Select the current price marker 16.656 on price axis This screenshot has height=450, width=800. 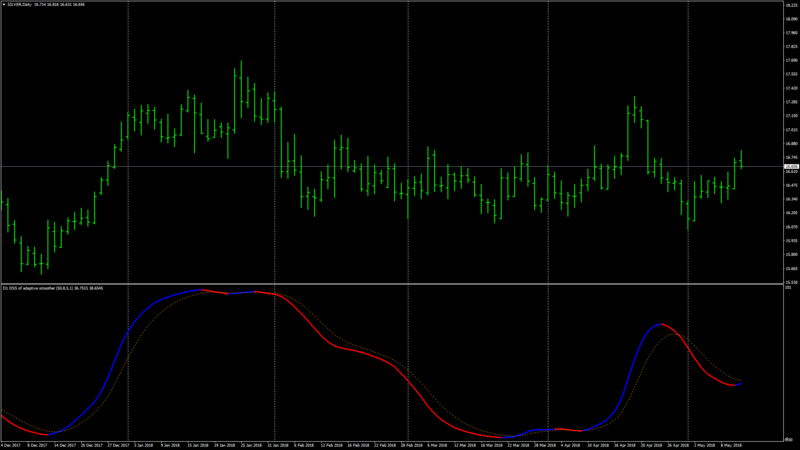791,166
